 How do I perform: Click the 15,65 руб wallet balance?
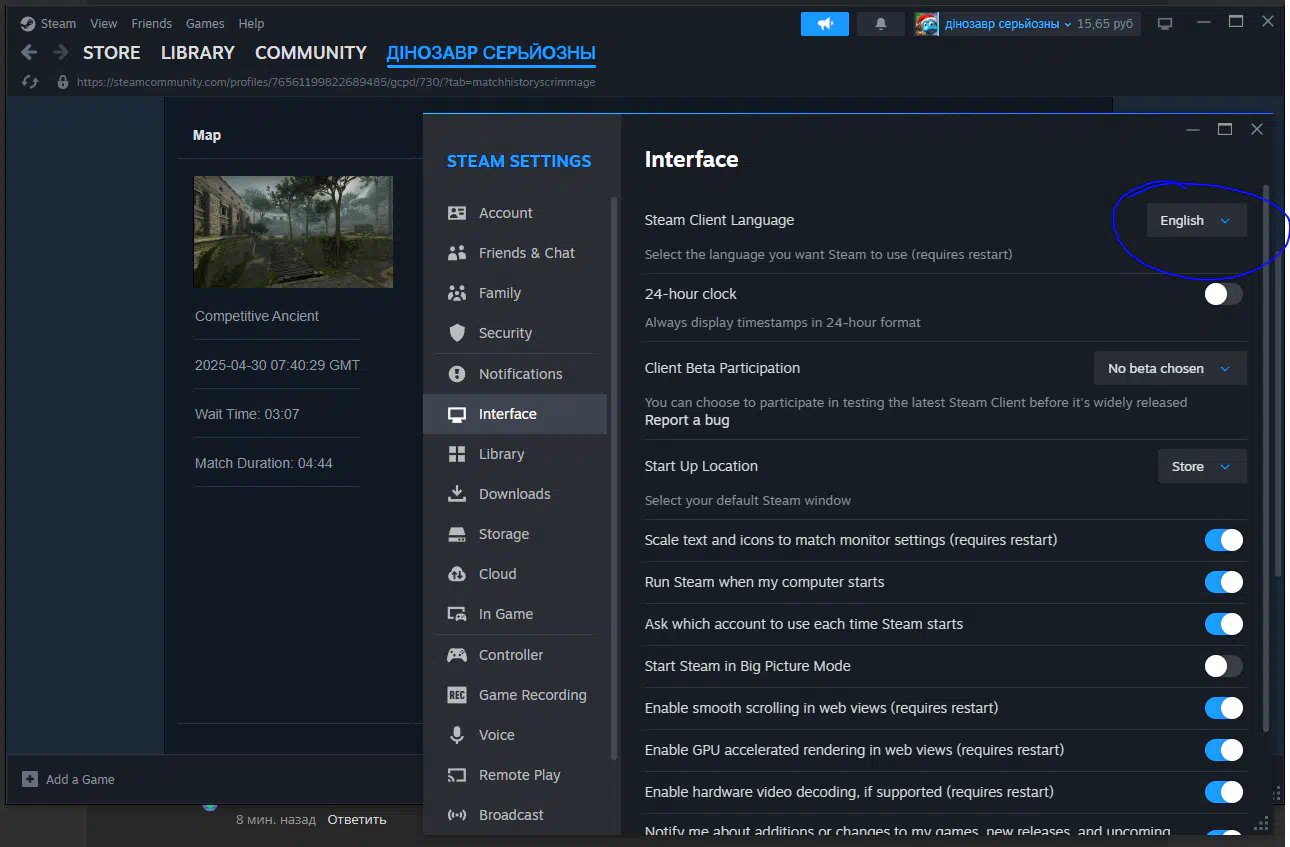1105,24
